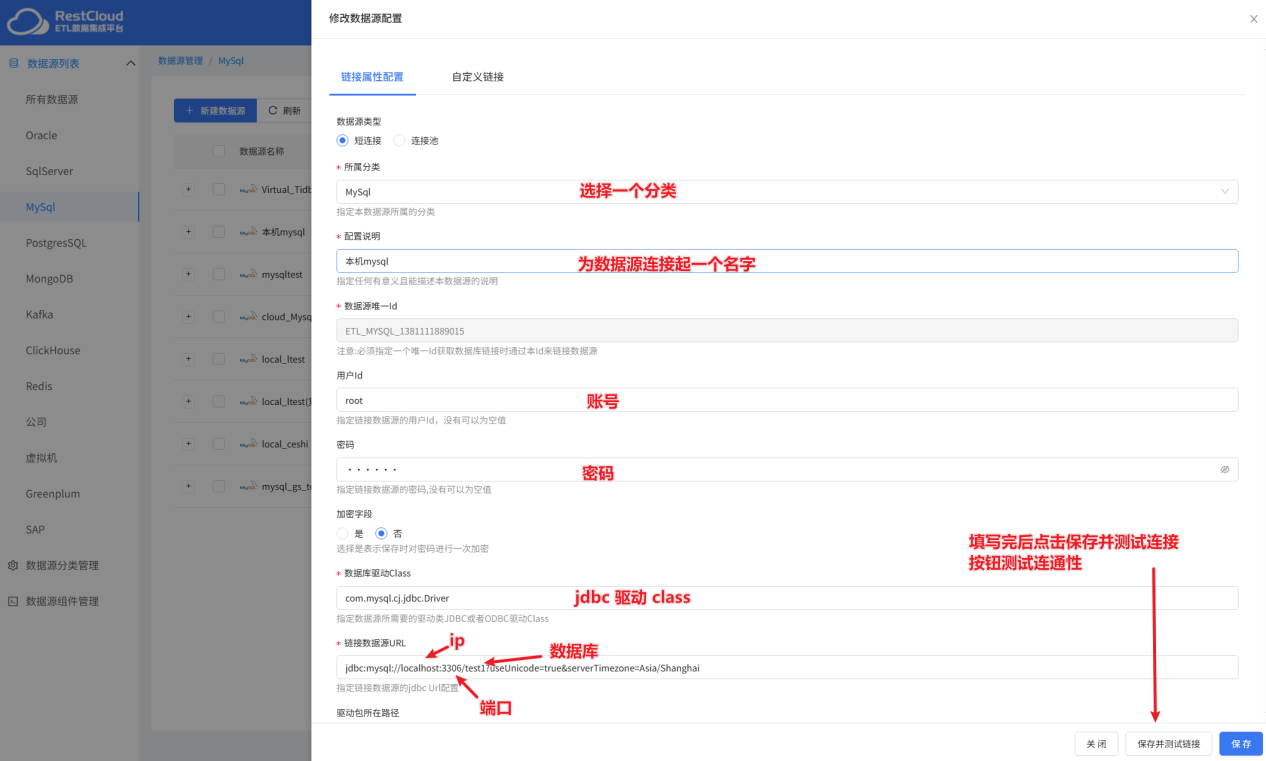
Task: Click the RestCloud cloud logo
Action: click(x=27, y=22)
